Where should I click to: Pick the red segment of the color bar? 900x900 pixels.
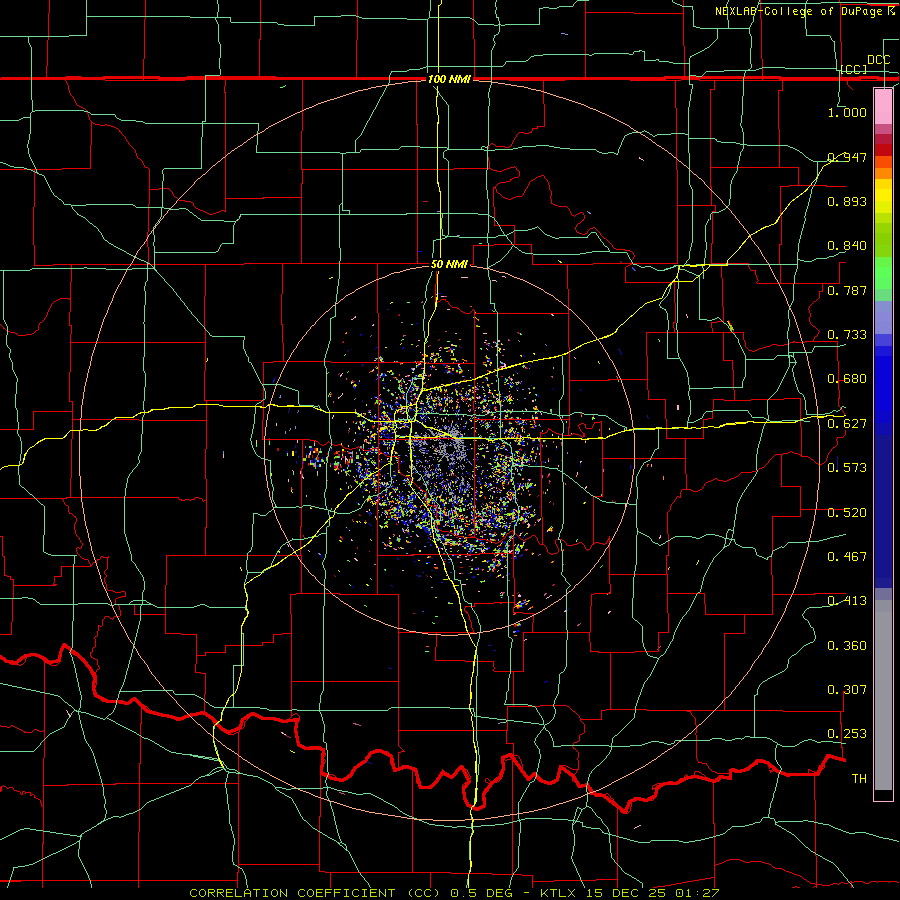point(883,150)
